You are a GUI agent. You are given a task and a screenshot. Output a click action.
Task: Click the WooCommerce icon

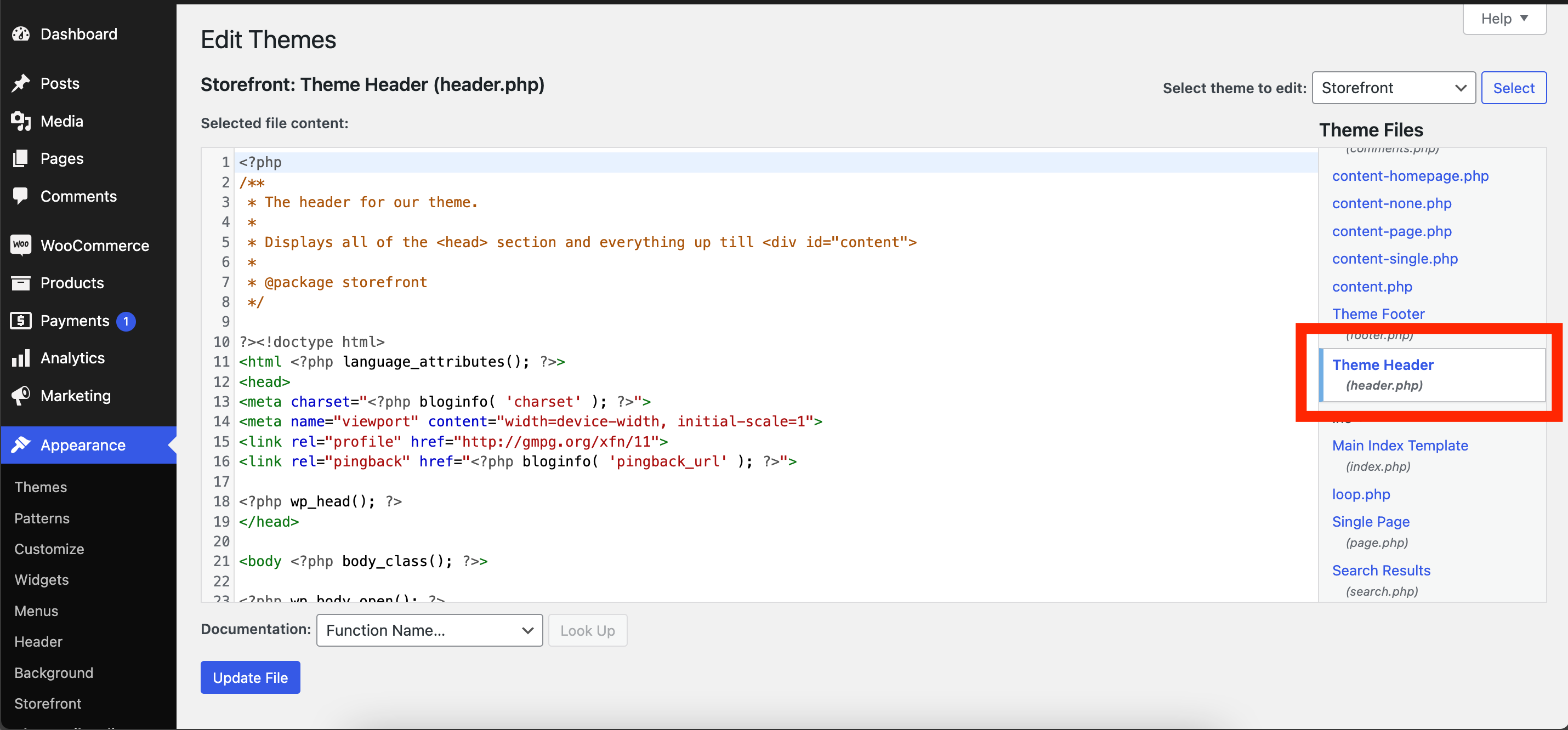21,244
